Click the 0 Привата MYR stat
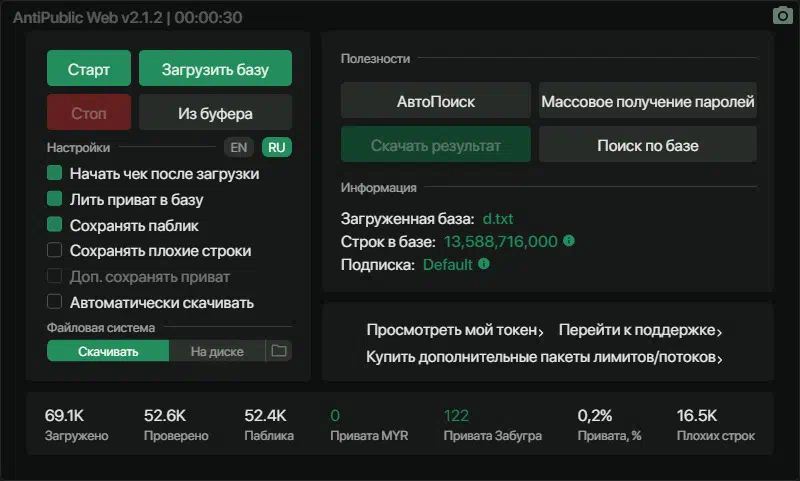 coord(369,424)
